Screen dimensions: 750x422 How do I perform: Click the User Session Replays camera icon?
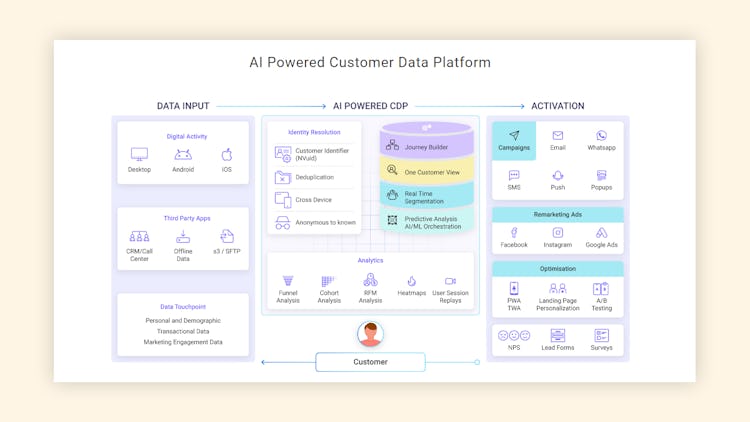pyautogui.click(x=450, y=281)
